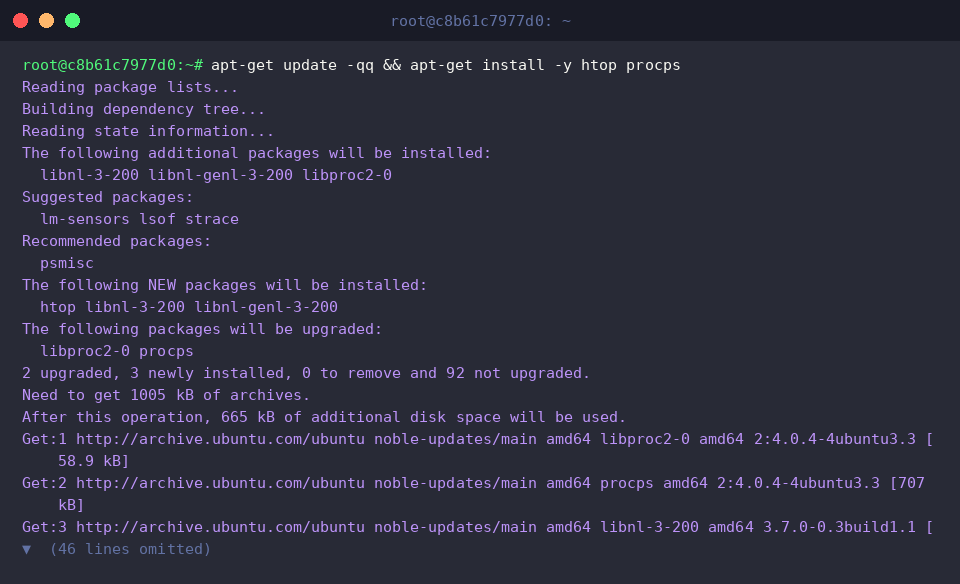Click the 'psmisc' package line
Screen dimensions: 960x584
[x=67, y=263]
